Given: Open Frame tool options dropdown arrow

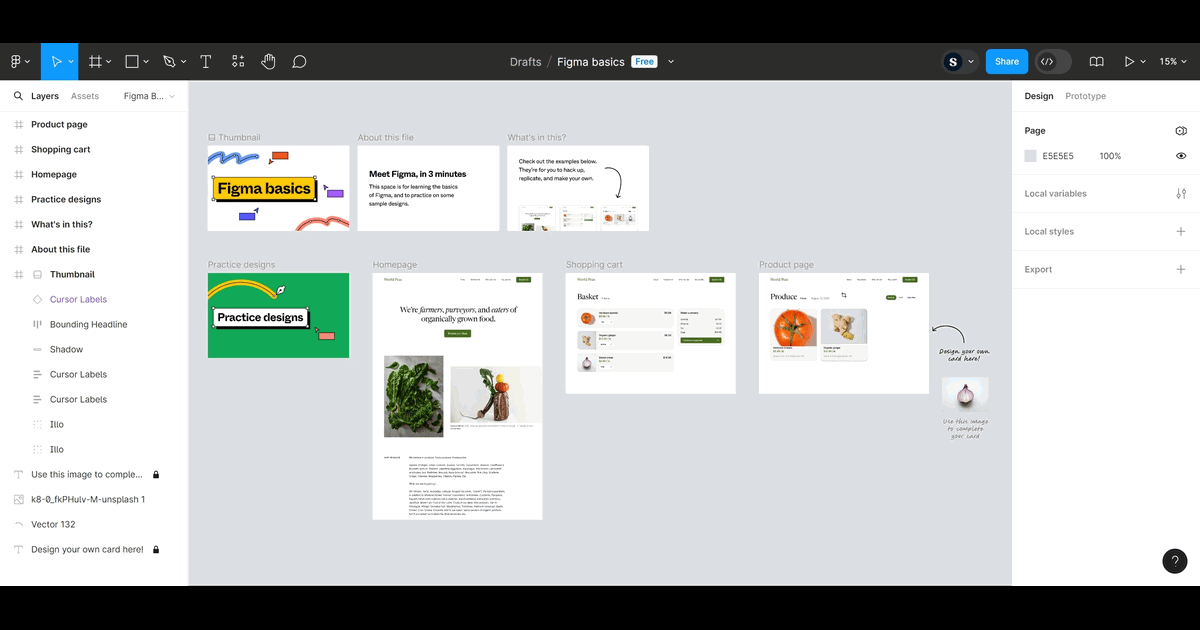Looking at the screenshot, I should point(109,61).
